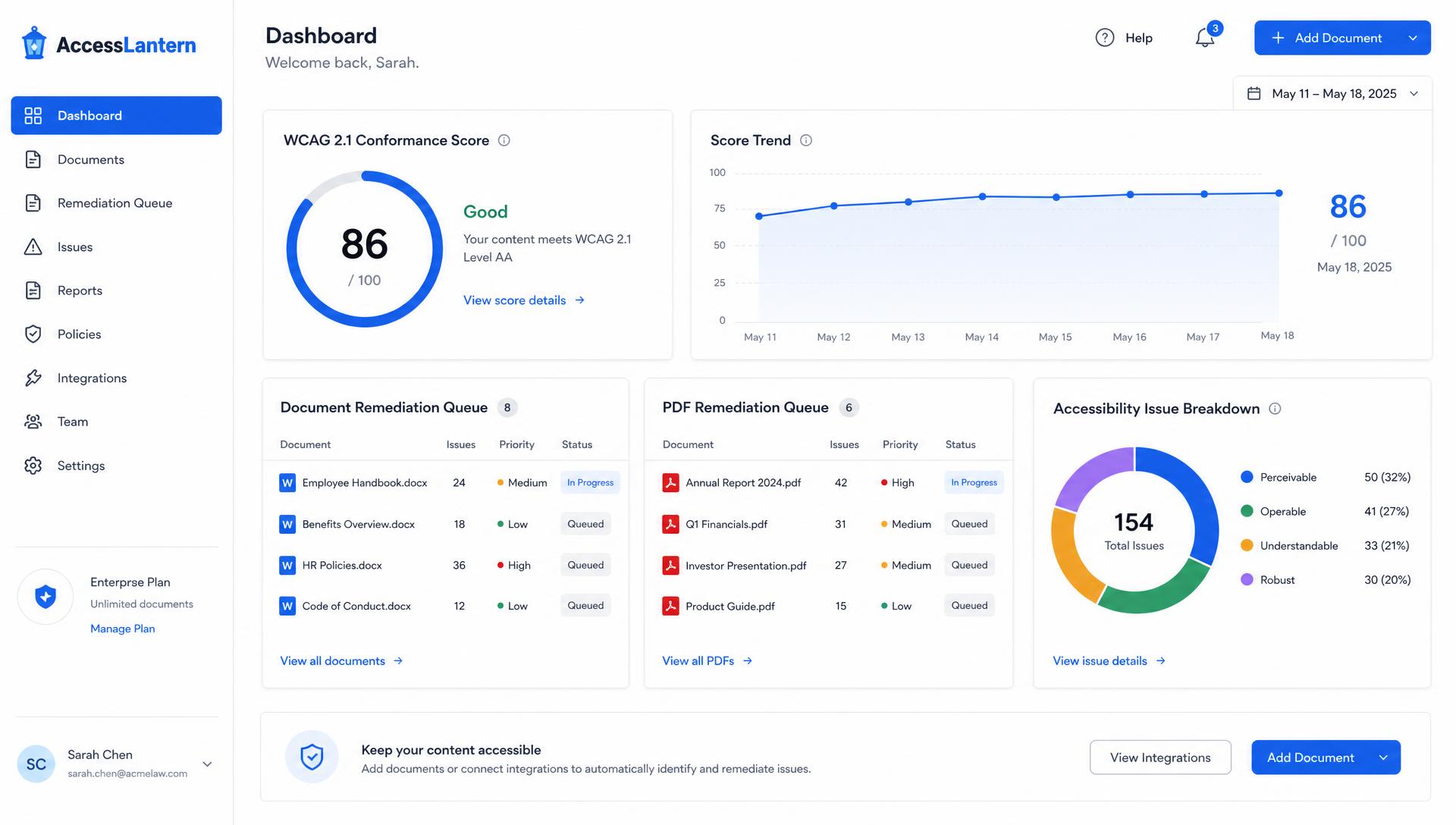Screen dimensions: 1456x825
Task: Click the Robust purple legend dot
Action: click(1247, 579)
